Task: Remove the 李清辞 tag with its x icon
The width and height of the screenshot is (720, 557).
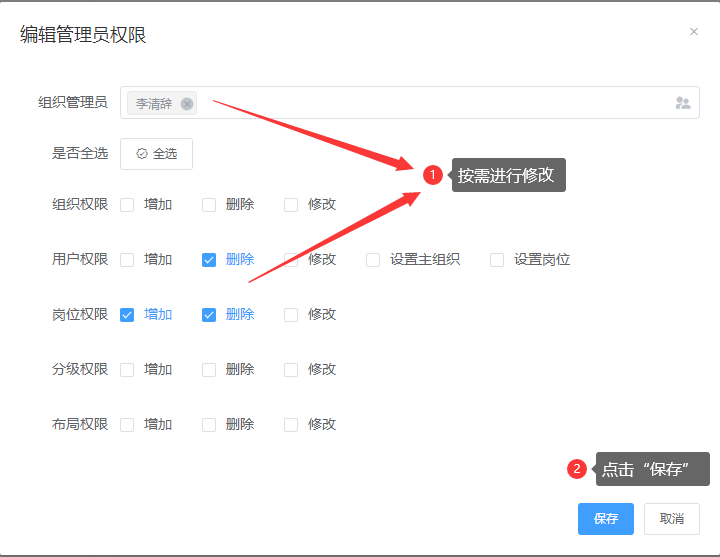Action: [187, 104]
